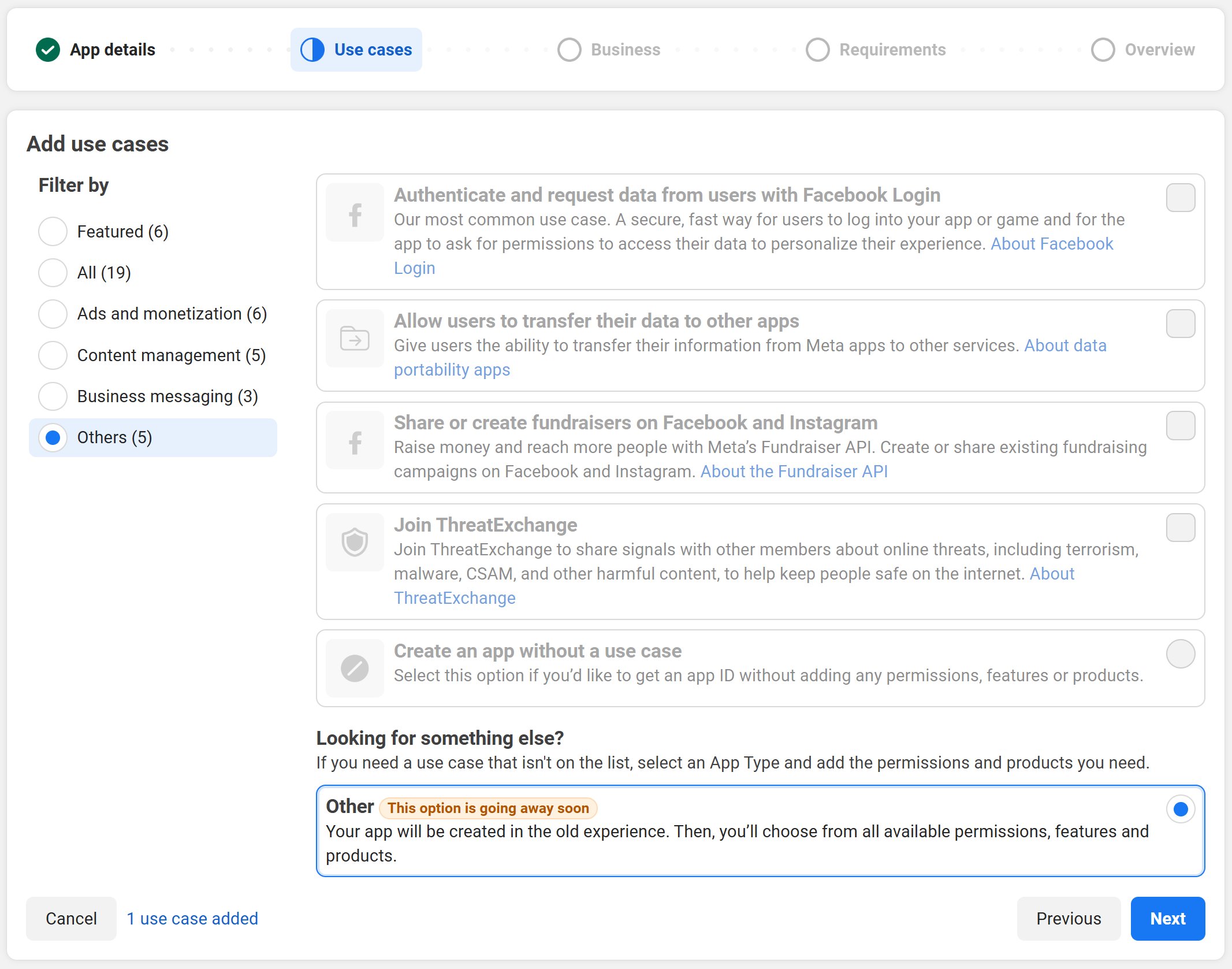The height and width of the screenshot is (969, 1232).
Task: Click 'Create an app without a use case' title
Action: [x=538, y=651]
